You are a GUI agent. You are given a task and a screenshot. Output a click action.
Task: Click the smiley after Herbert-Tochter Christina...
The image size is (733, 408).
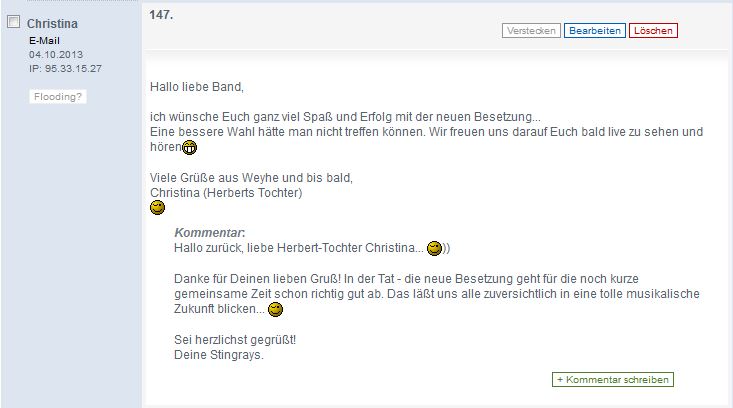click(x=434, y=248)
